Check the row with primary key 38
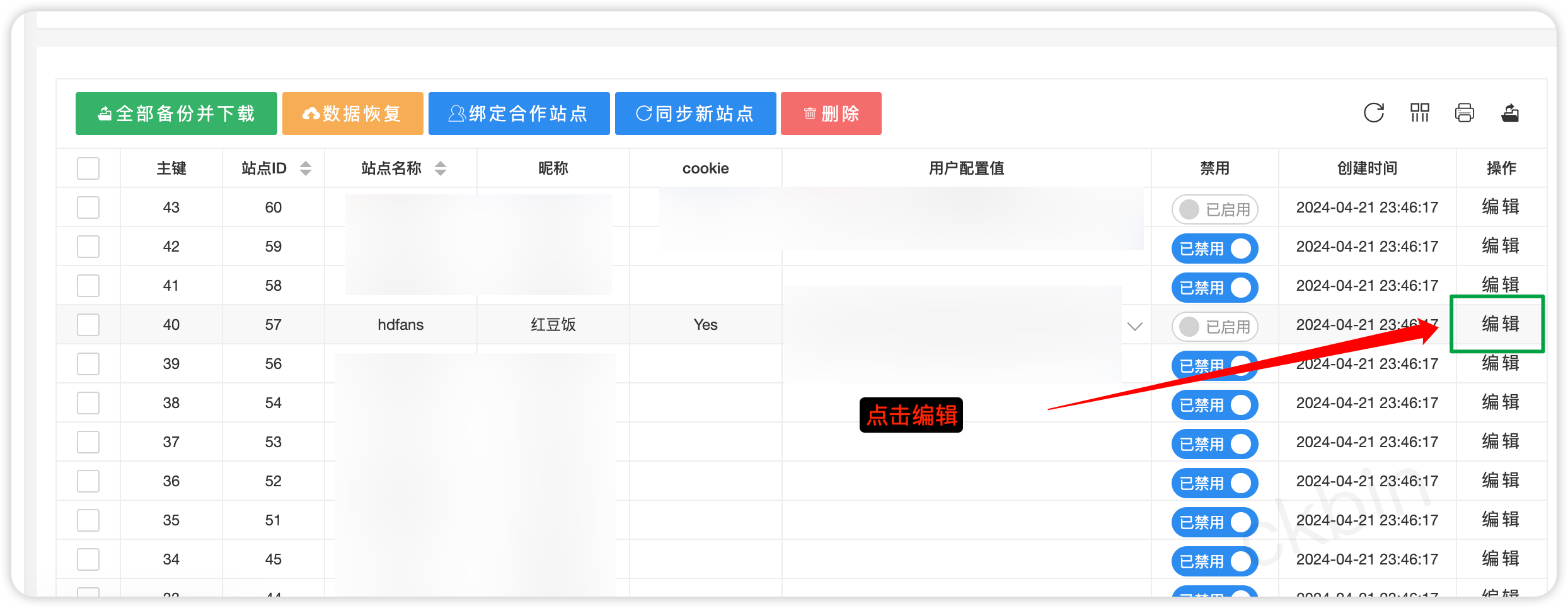Image resolution: width=1568 pixels, height=608 pixels. (x=88, y=403)
